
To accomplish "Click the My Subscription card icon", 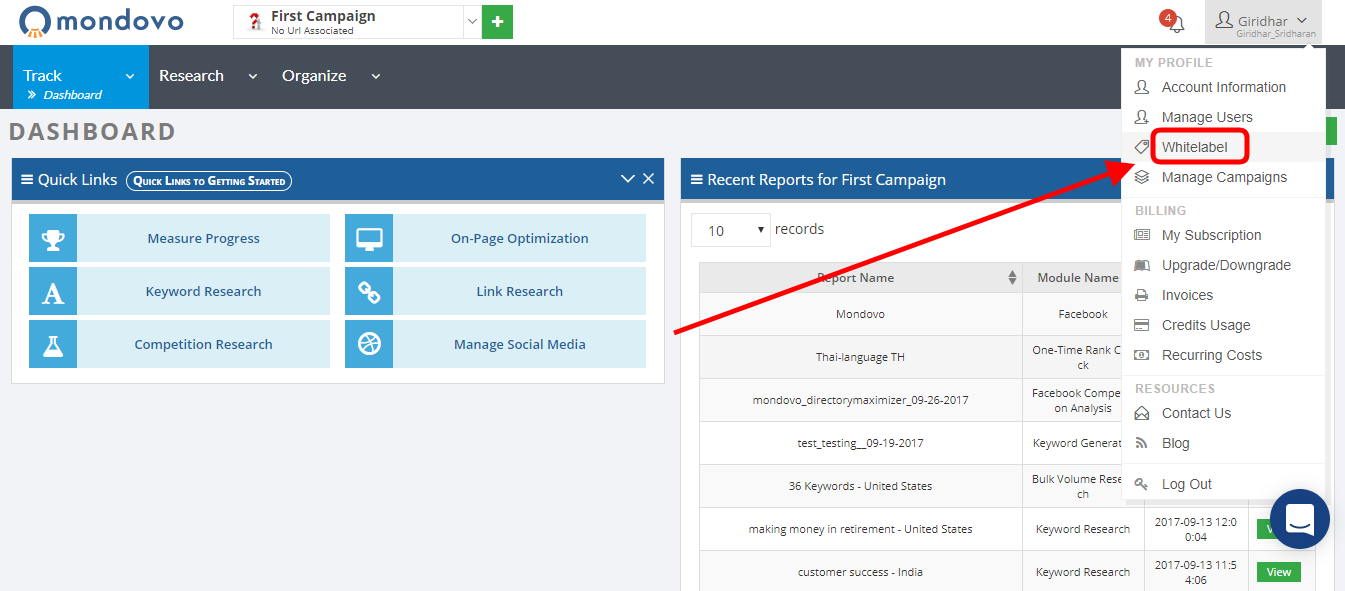I will 1142,235.
